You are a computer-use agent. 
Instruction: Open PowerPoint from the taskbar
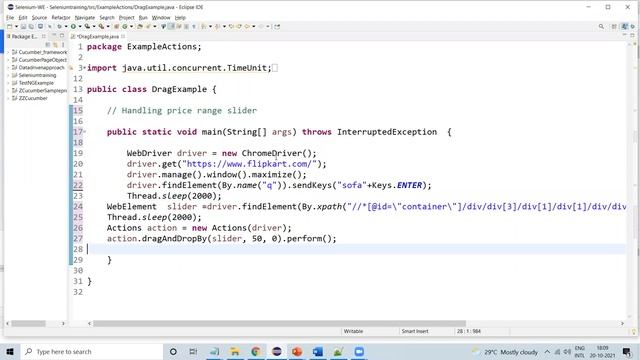(x=297, y=351)
